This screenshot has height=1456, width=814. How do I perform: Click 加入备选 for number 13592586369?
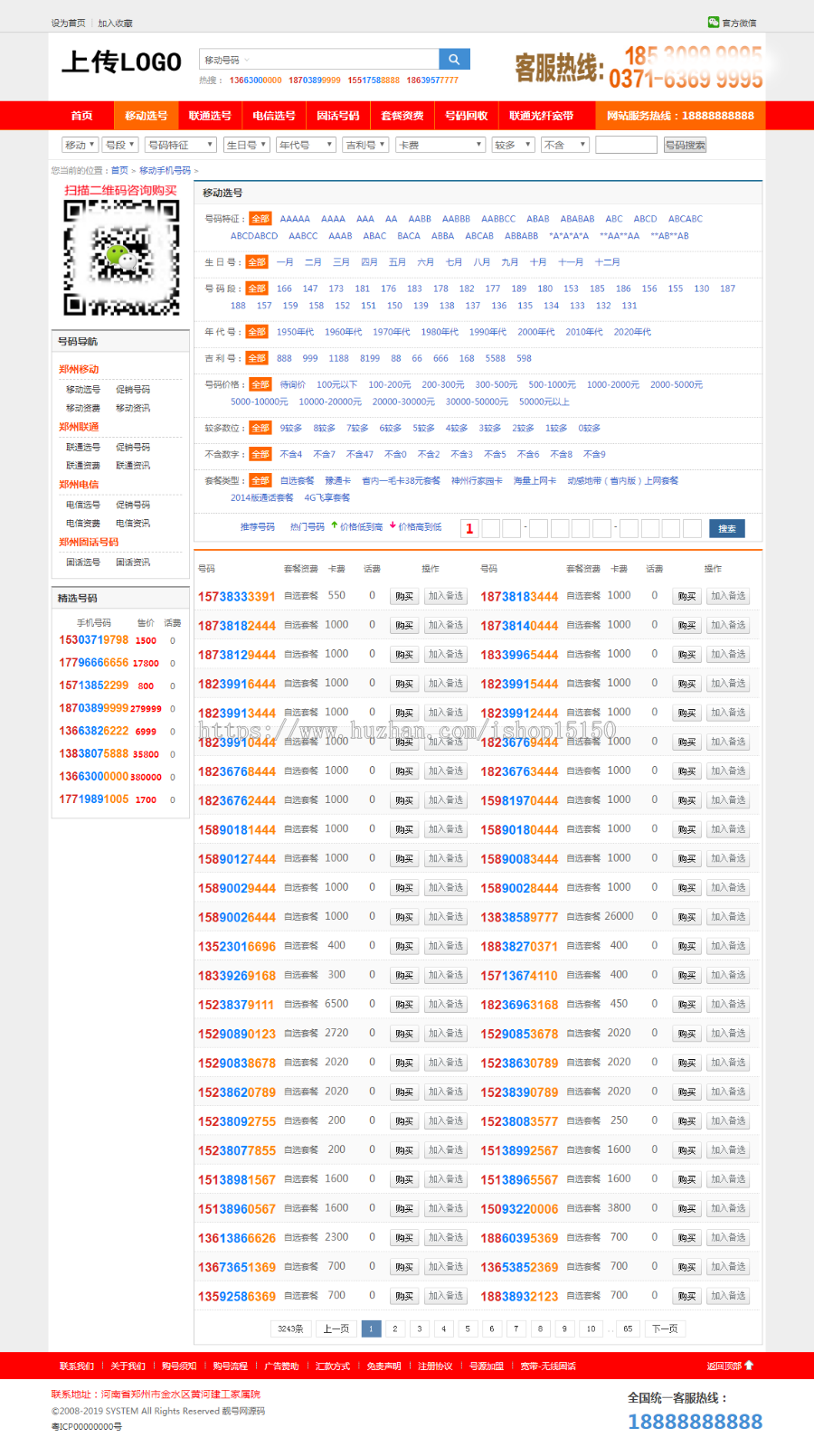point(446,1296)
